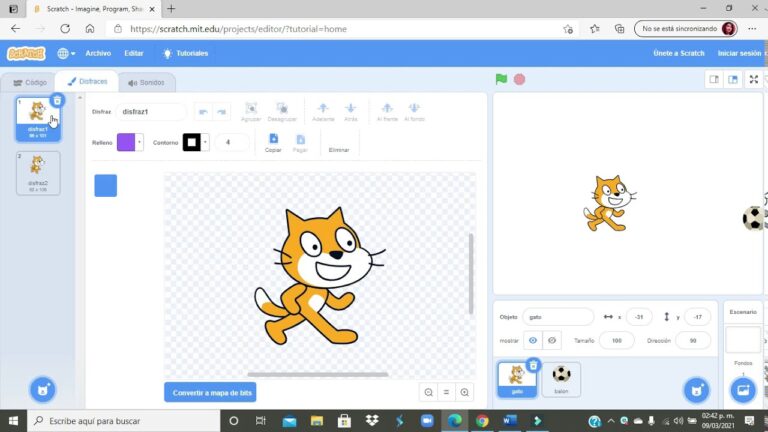Image resolution: width=768 pixels, height=432 pixels.
Task: Open the Relleno fill color dropdown
Action: (130, 142)
